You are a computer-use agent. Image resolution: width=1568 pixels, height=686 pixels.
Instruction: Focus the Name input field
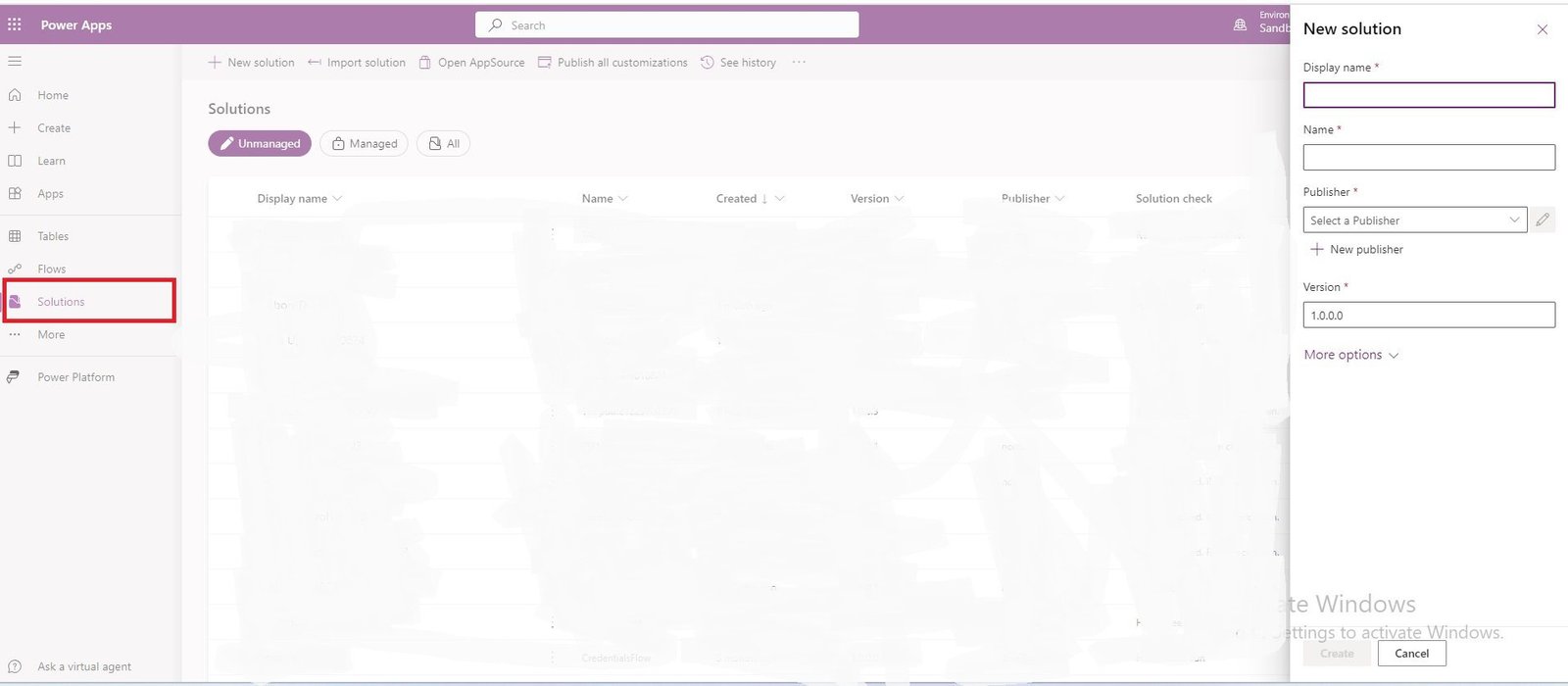(1429, 157)
